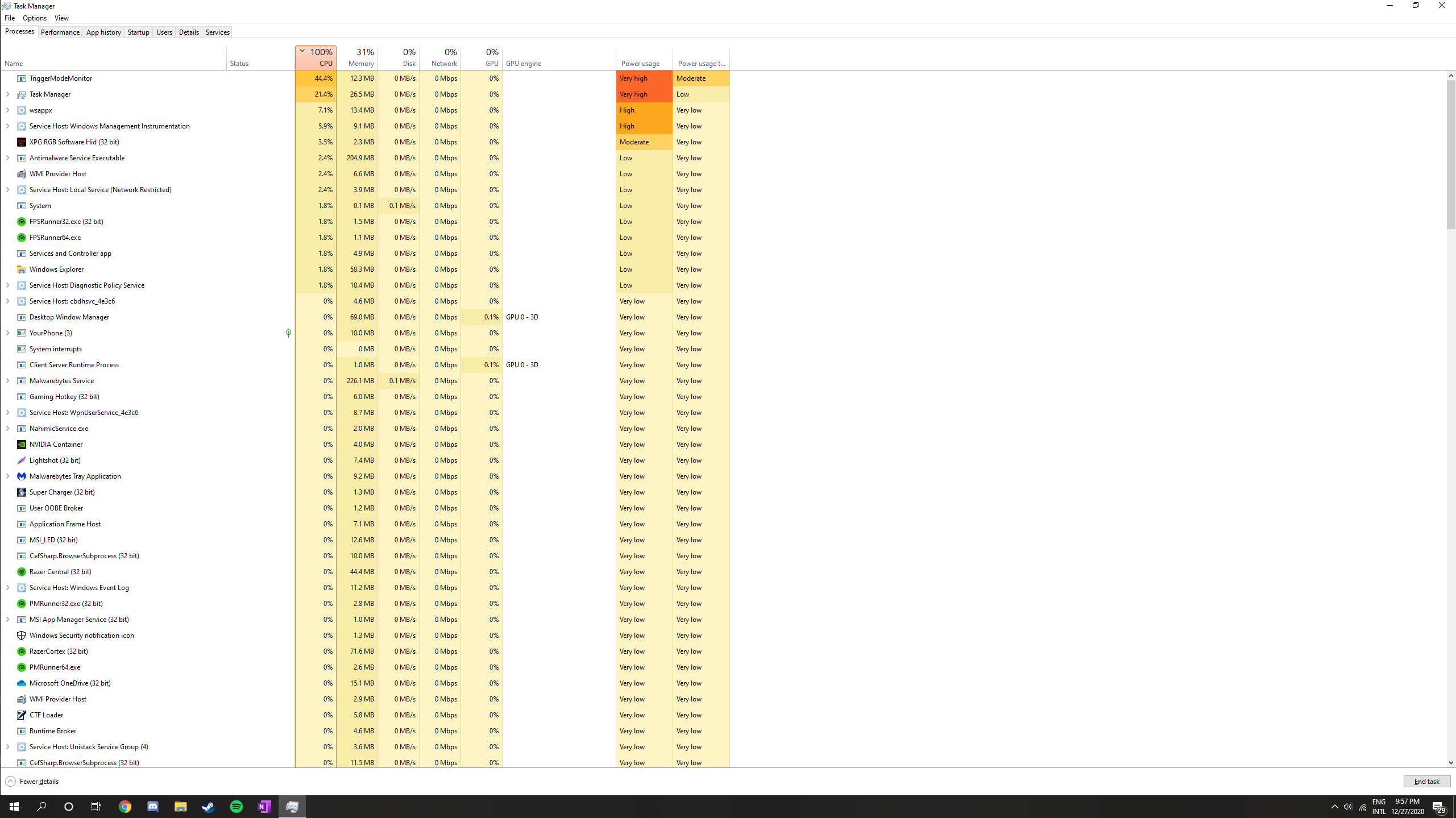Open File Explorer from the taskbar
This screenshot has height=818, width=1456.
click(181, 807)
